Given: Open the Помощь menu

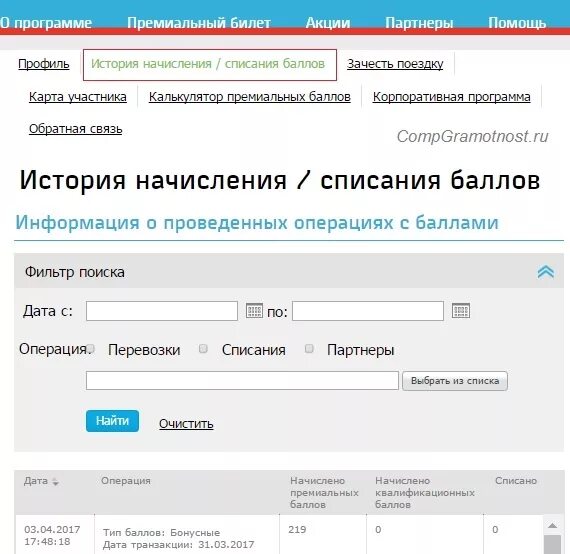Looking at the screenshot, I should (x=517, y=23).
